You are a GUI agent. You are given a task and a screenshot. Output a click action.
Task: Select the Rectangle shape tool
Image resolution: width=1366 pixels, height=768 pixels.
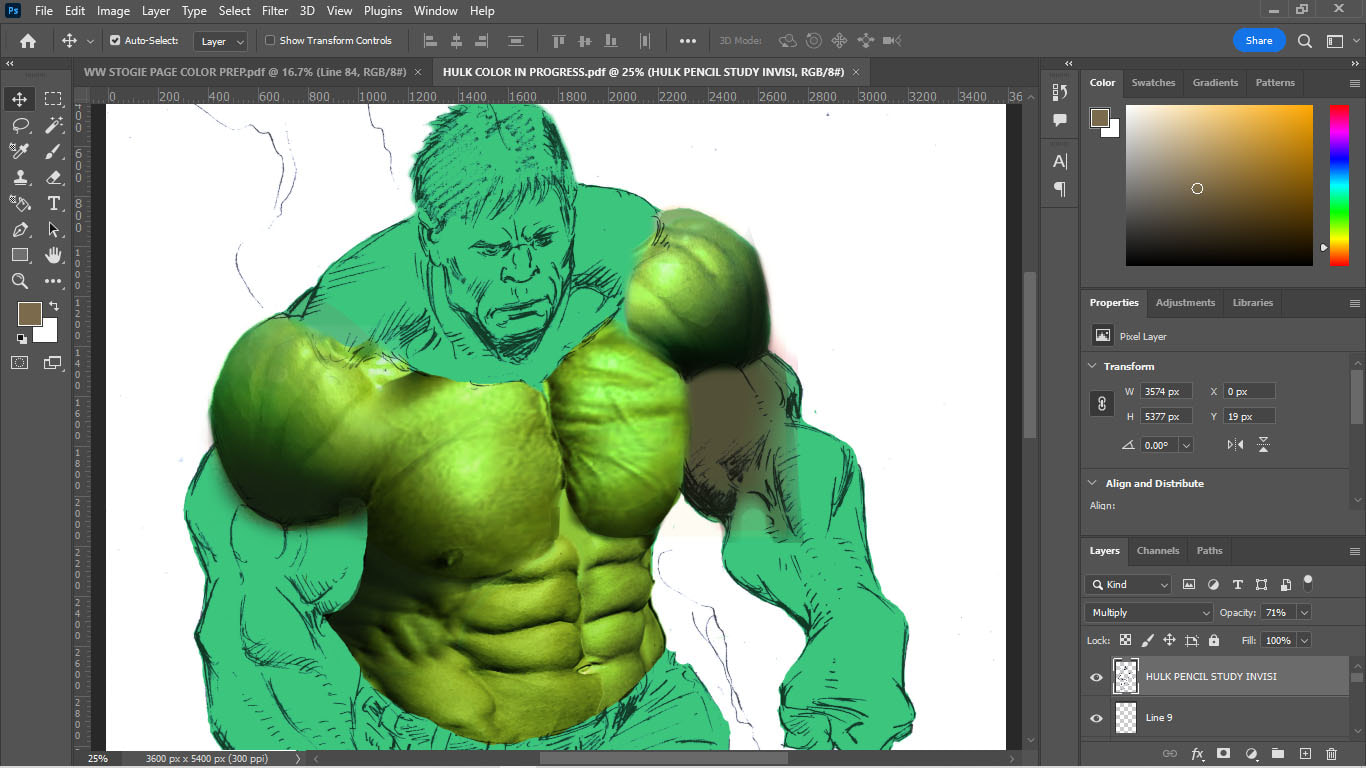(19, 255)
